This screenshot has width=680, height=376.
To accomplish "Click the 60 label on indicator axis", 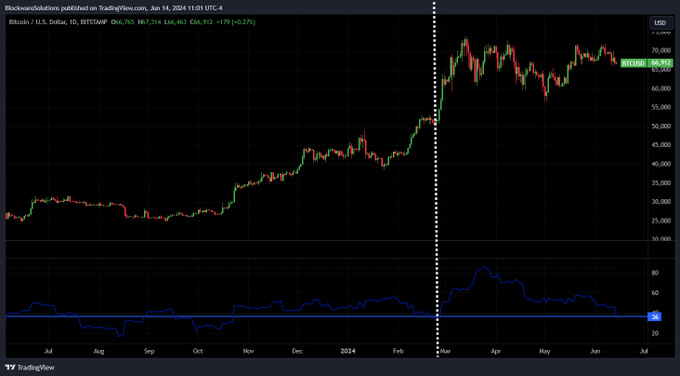I will (x=655, y=293).
